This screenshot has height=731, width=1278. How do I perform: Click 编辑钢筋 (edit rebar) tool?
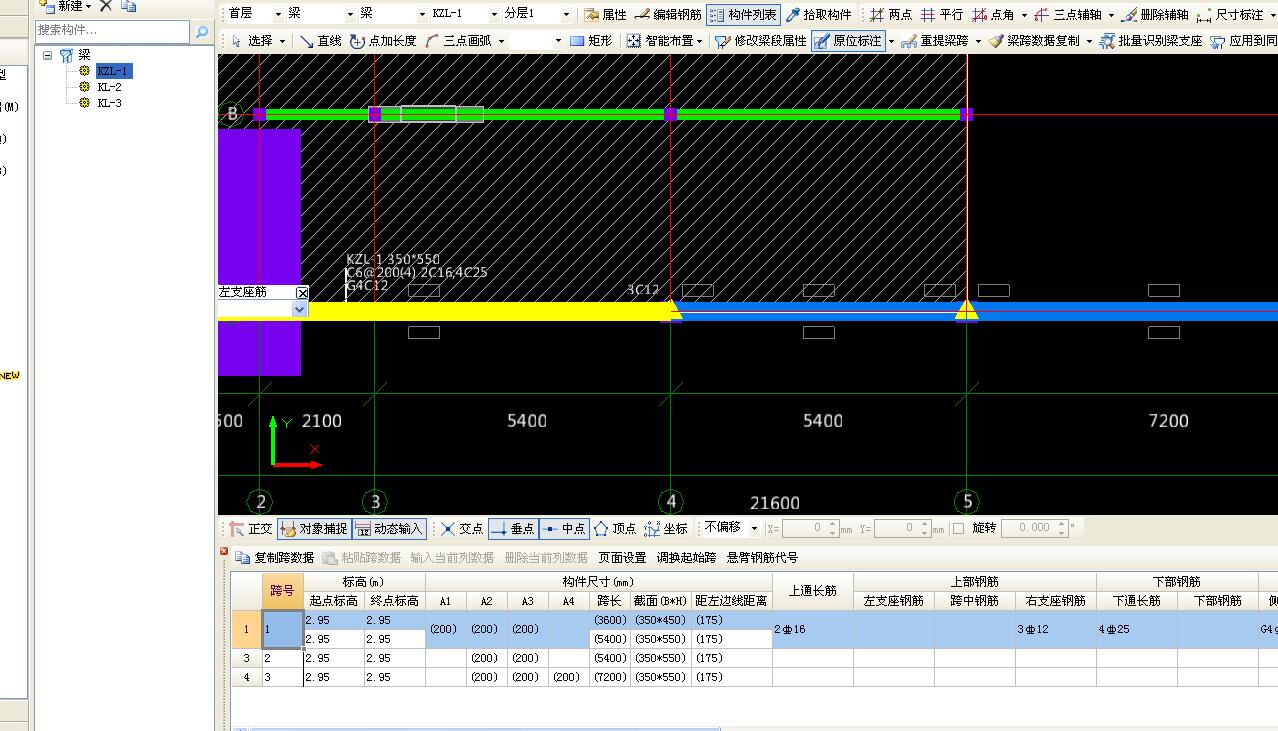[668, 15]
